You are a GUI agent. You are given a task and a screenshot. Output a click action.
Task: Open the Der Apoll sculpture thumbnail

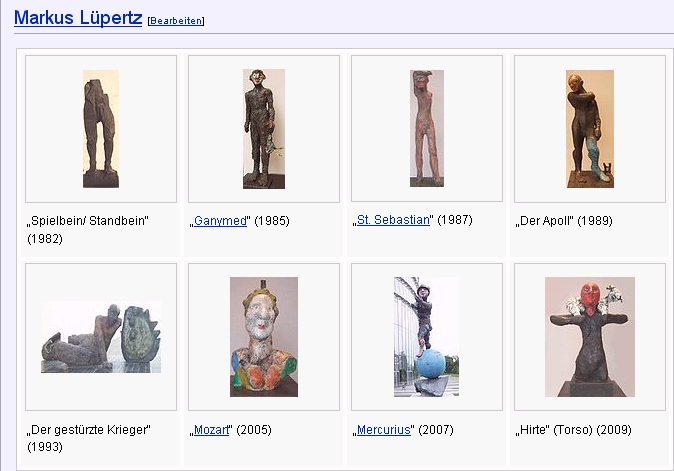click(590, 129)
